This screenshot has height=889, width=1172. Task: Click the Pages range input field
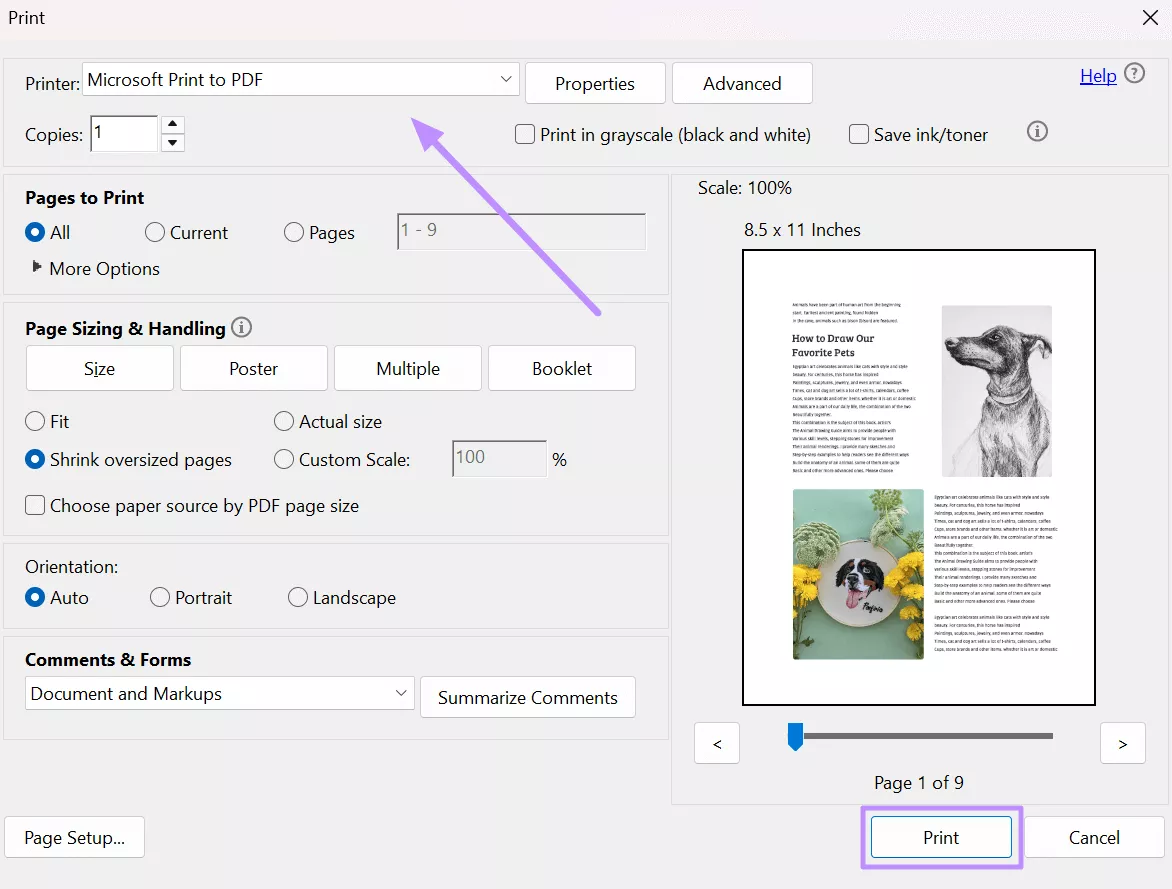pos(520,231)
